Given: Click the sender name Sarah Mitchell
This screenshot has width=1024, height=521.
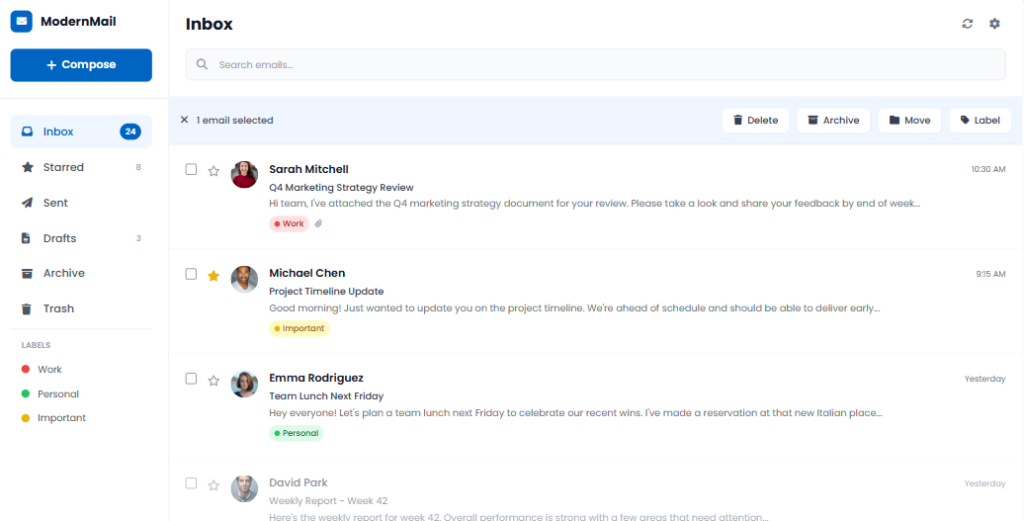Looking at the screenshot, I should 309,169.
